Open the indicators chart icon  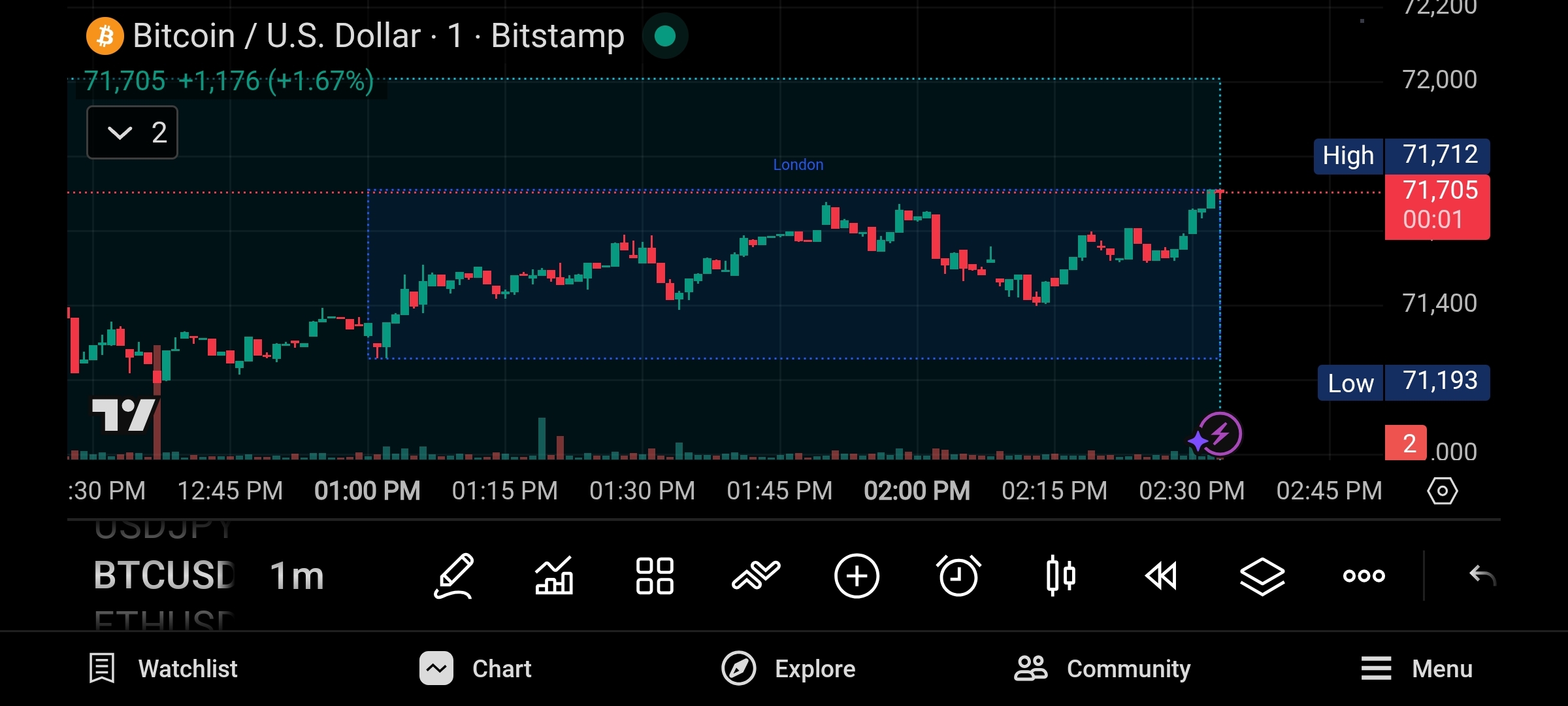554,576
